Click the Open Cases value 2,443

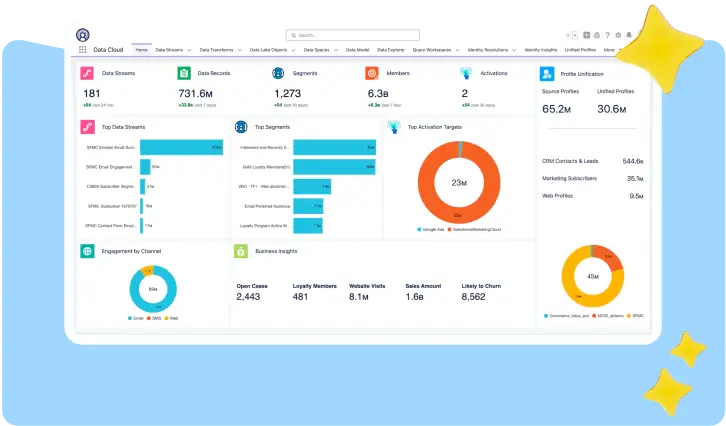(248, 297)
